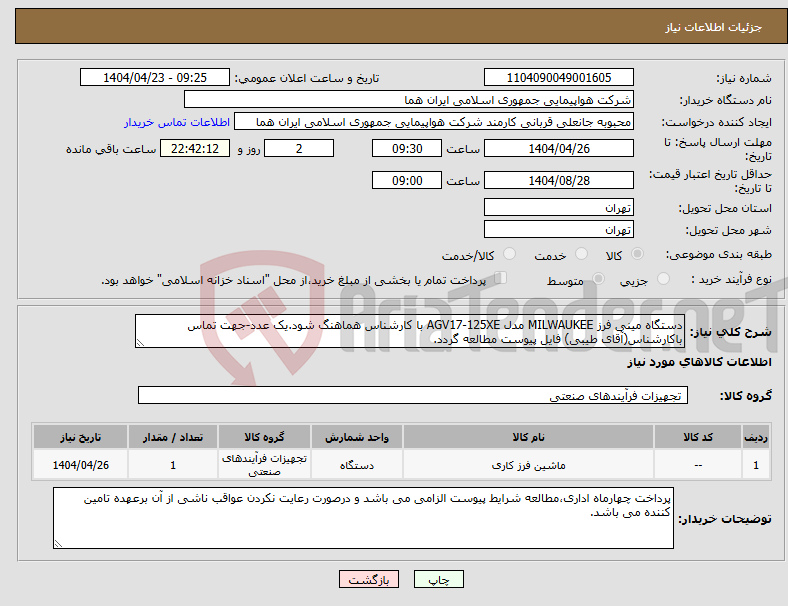788x606 pixels.
Task: Click the گروه کالا column header
Action: [x=264, y=437]
